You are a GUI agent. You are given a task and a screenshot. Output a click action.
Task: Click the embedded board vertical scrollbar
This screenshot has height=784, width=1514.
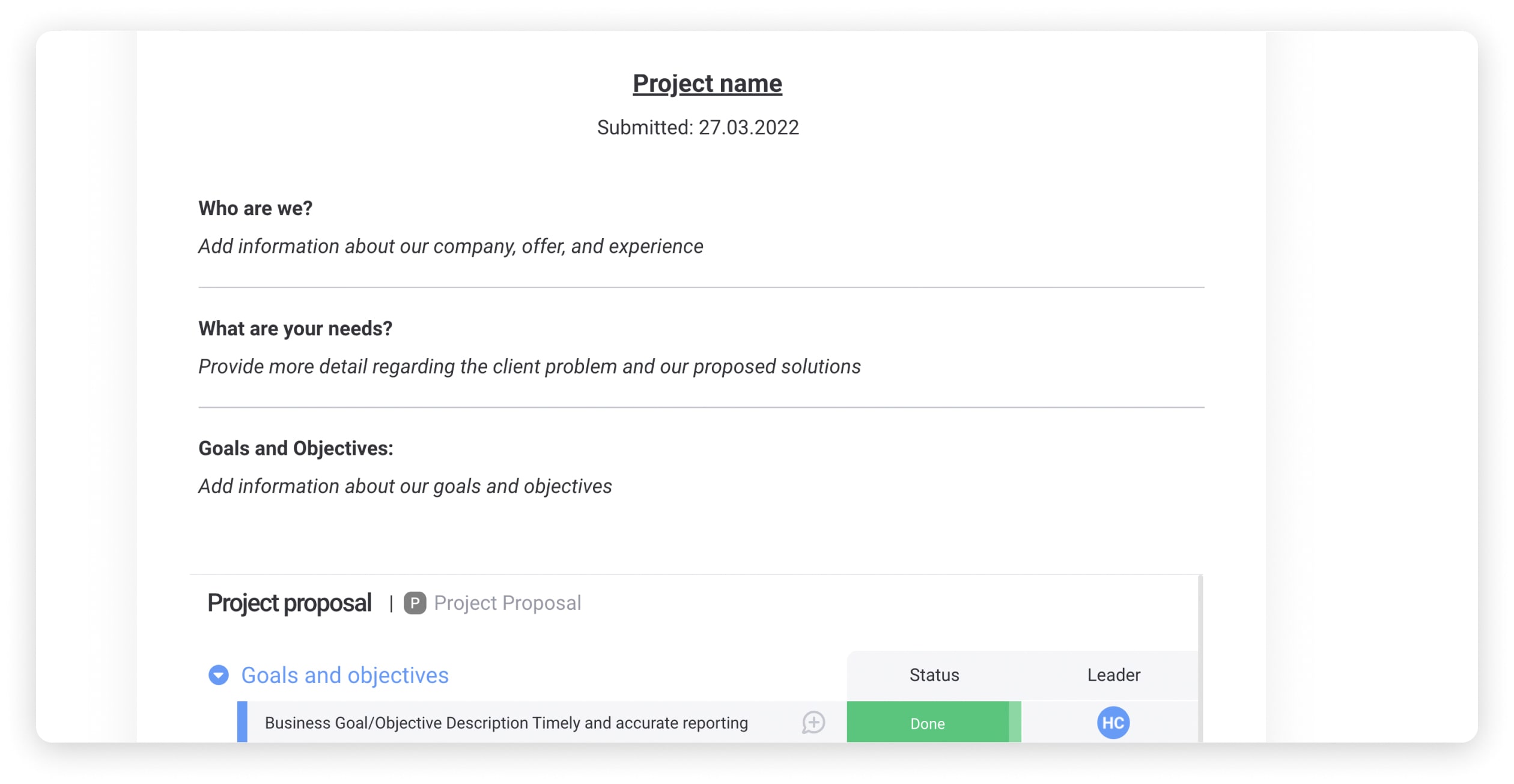click(1200, 658)
